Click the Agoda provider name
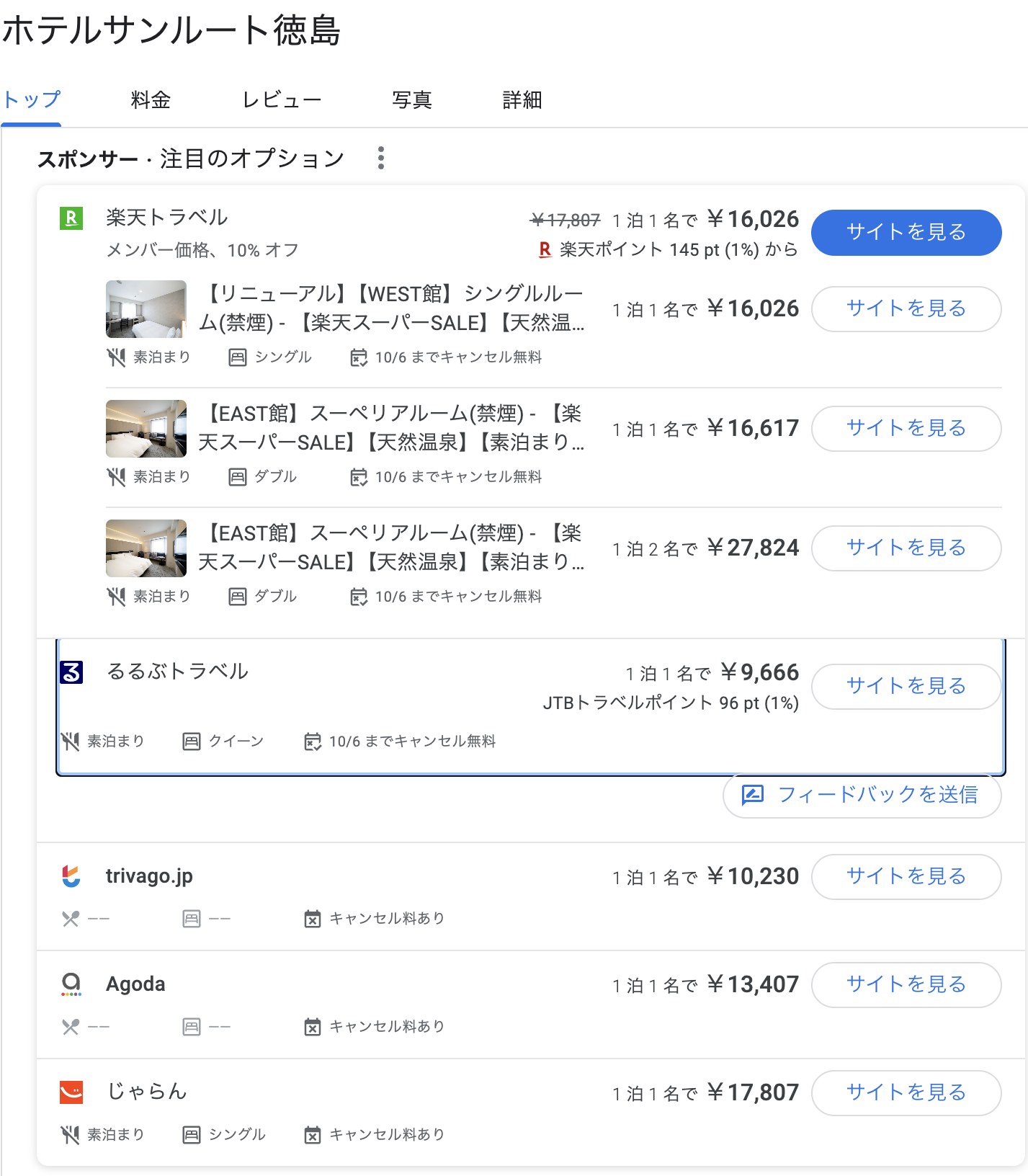 click(135, 984)
